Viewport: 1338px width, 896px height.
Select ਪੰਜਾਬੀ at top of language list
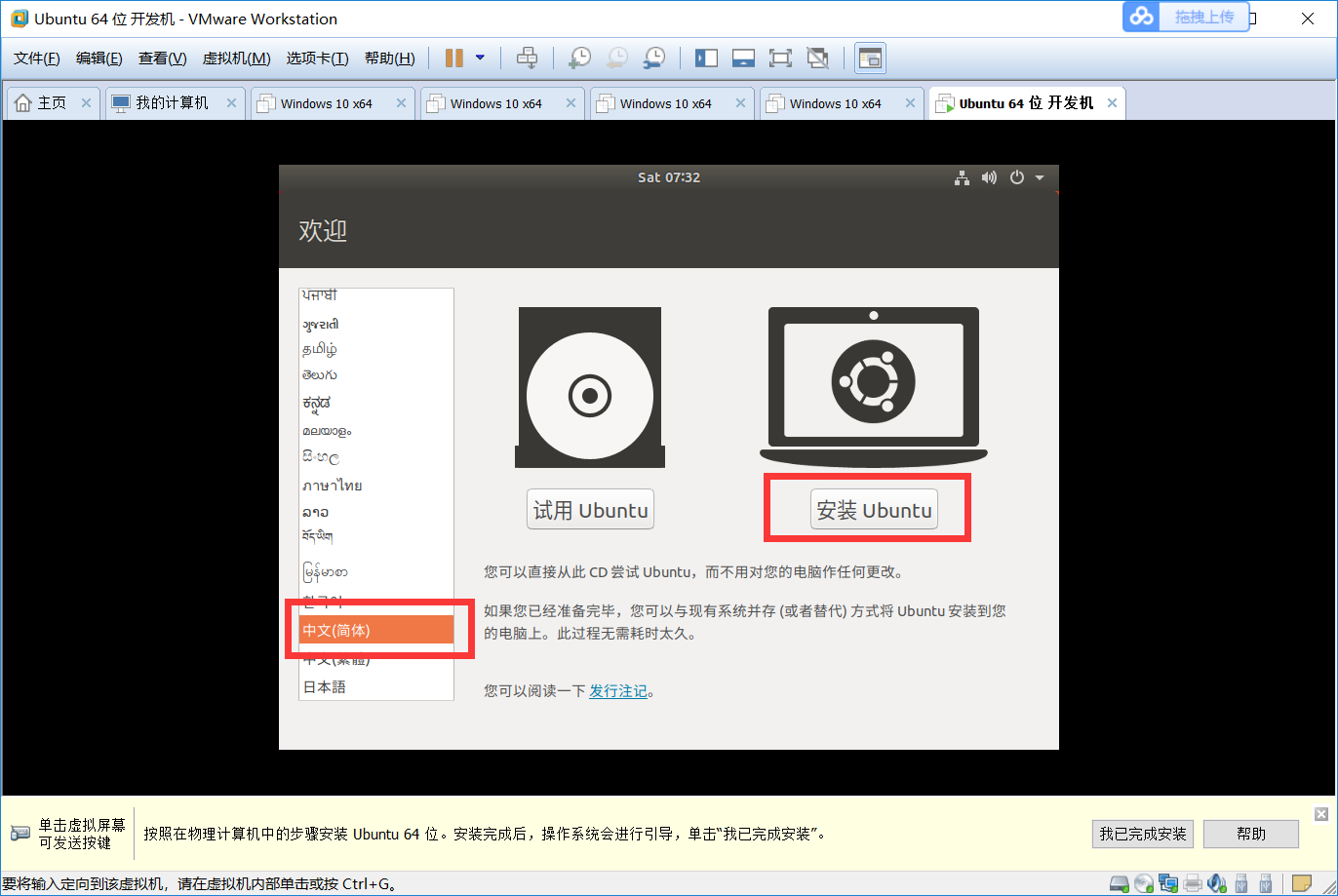click(376, 295)
